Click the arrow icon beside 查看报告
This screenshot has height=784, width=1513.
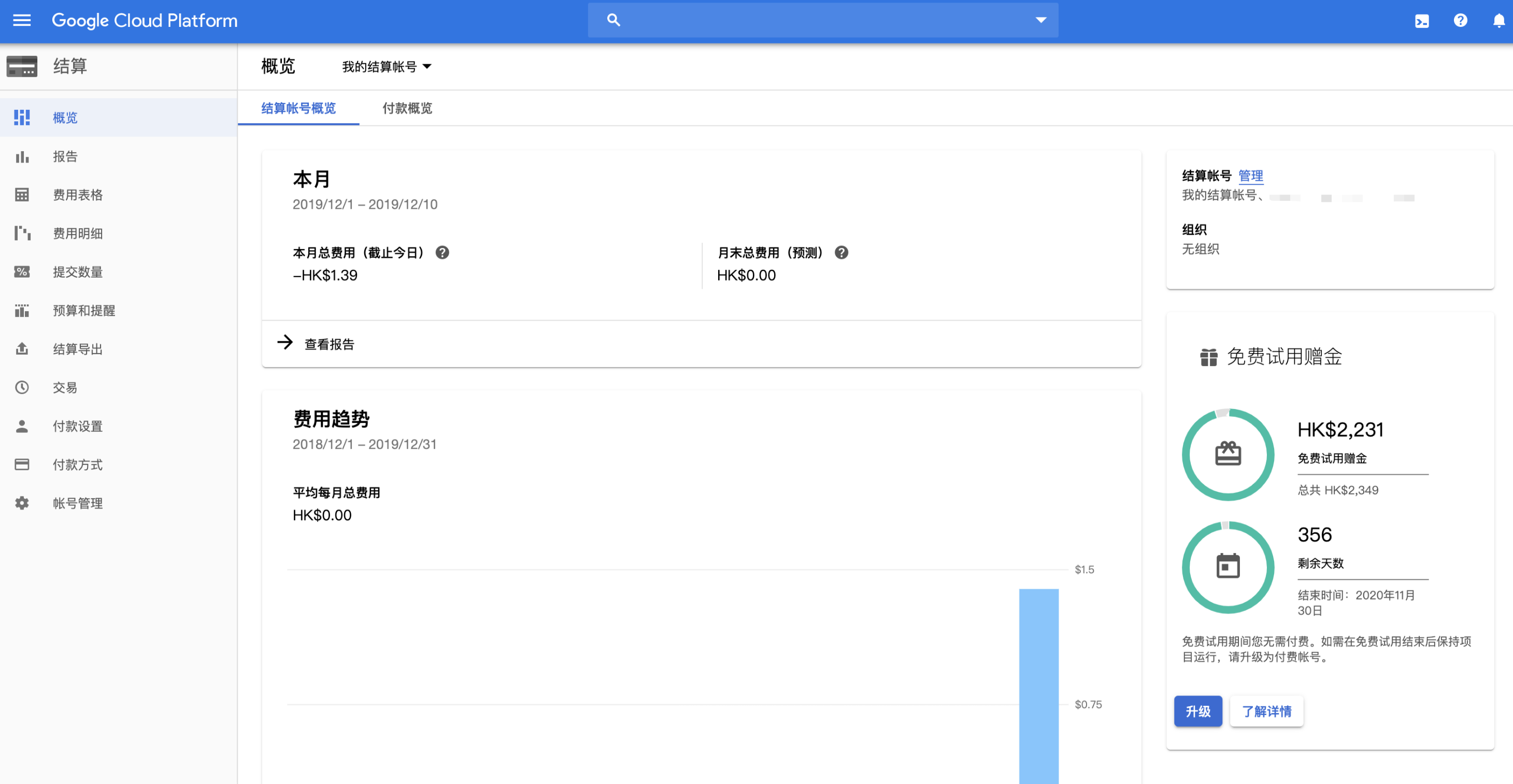pyautogui.click(x=285, y=342)
